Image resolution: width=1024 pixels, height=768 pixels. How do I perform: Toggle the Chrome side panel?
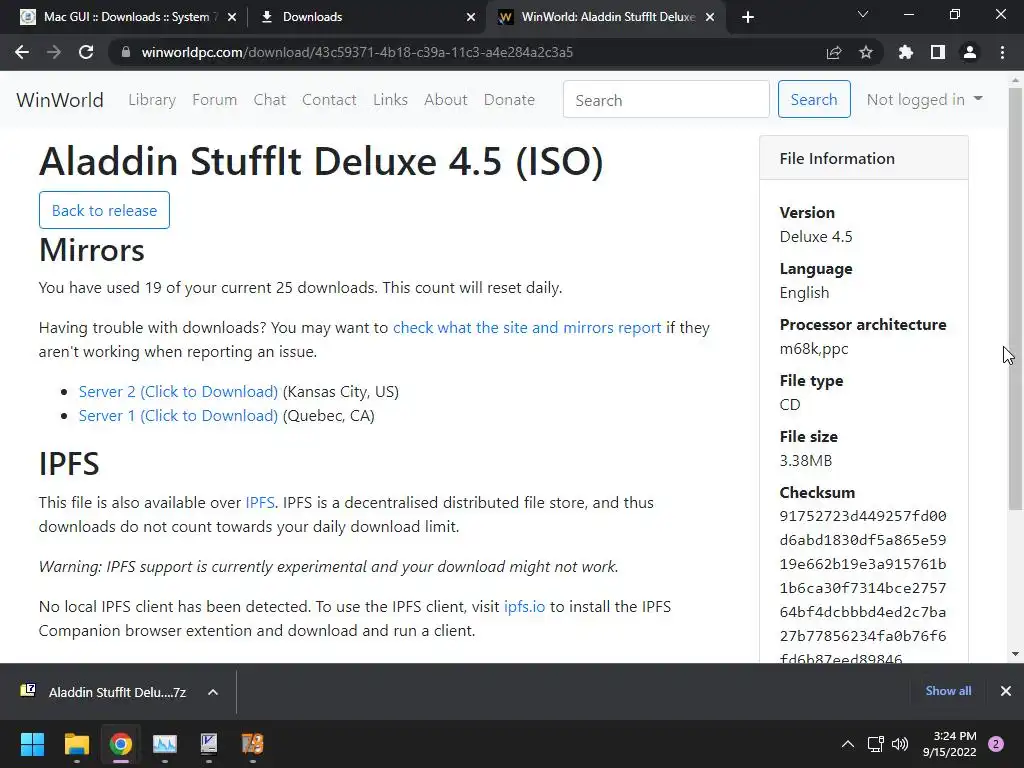pos(938,52)
